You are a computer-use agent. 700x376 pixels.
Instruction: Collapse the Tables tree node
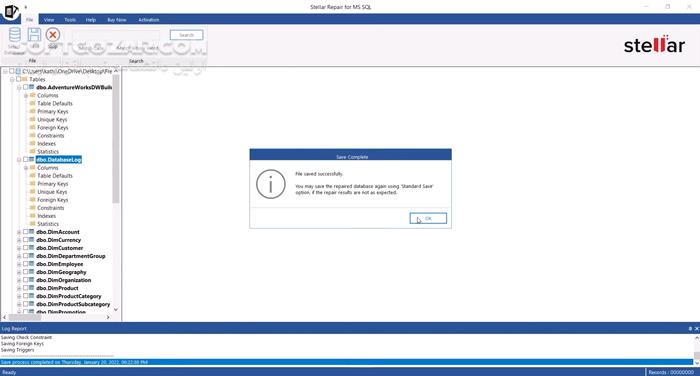[x=12, y=79]
